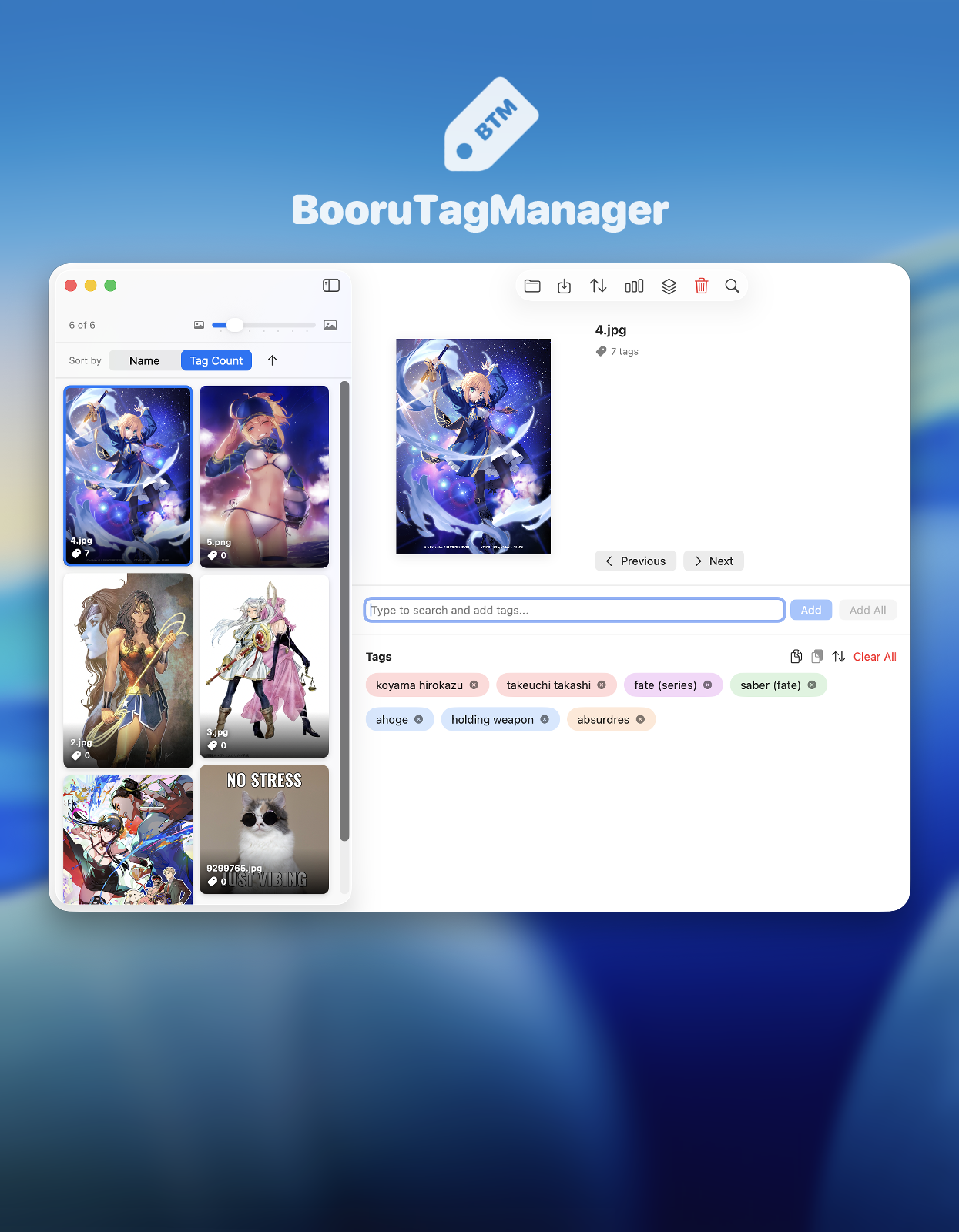
Task: Click the Add All button
Action: click(x=868, y=610)
